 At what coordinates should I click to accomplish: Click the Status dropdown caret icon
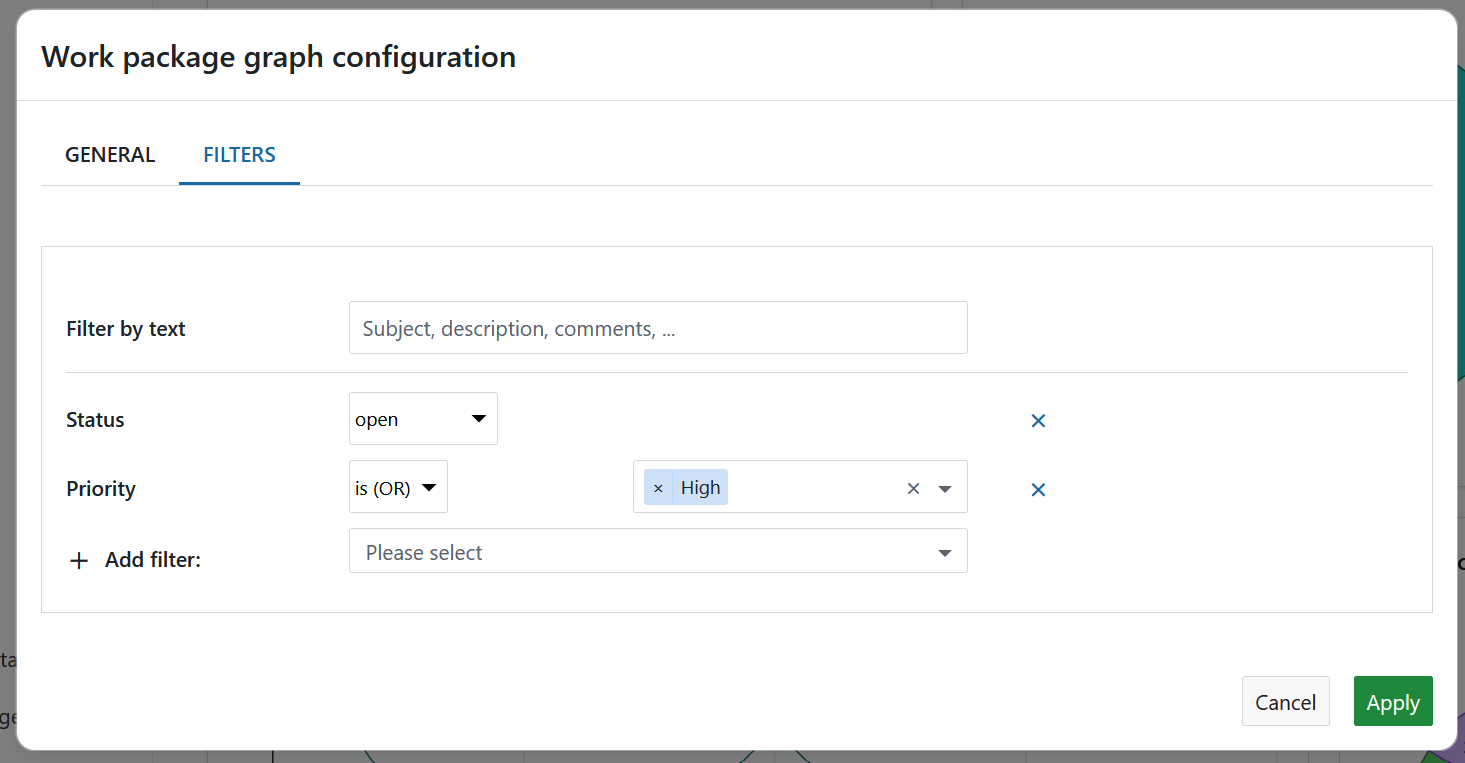(x=477, y=419)
